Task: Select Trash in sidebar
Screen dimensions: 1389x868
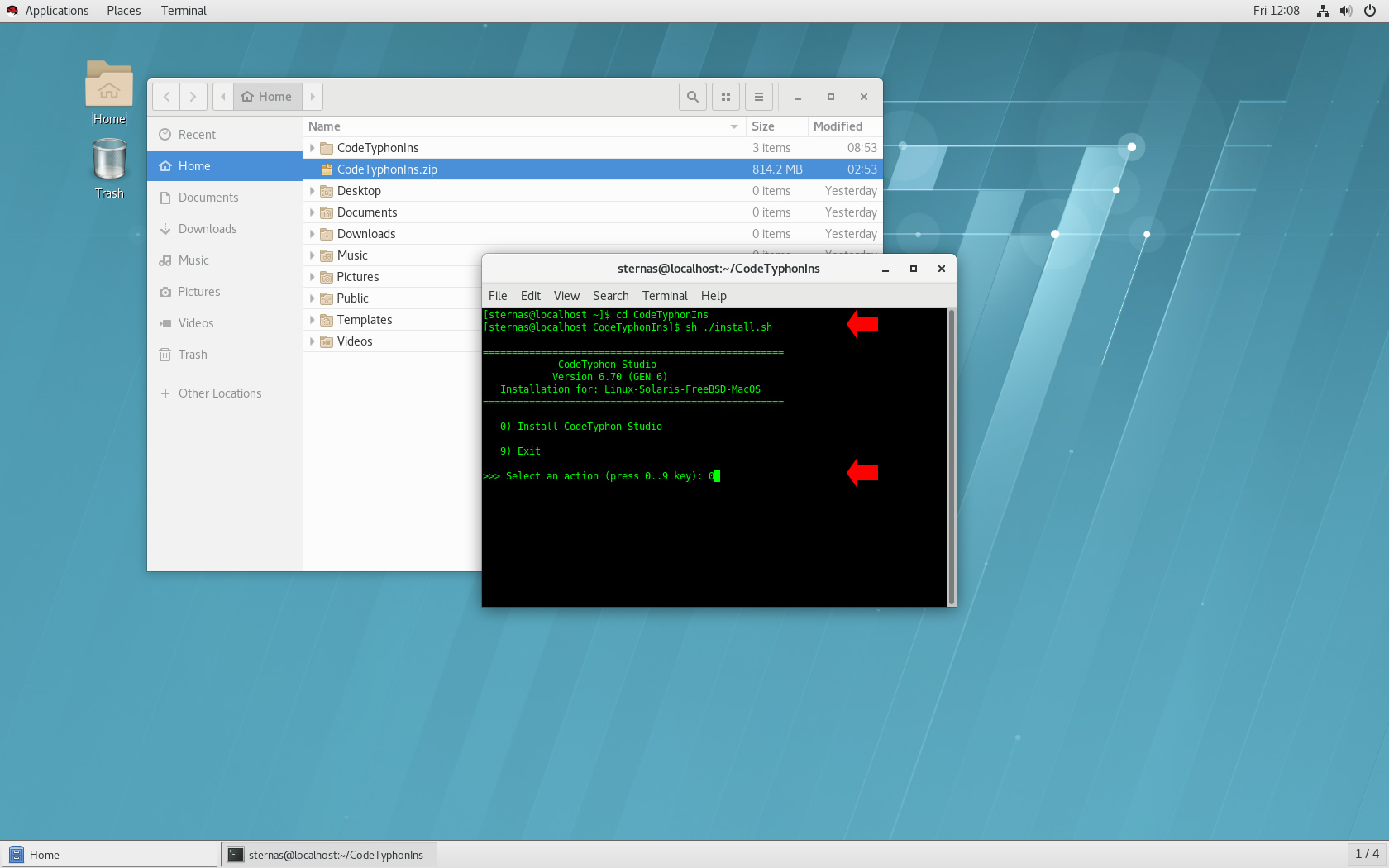Action: pos(225,355)
